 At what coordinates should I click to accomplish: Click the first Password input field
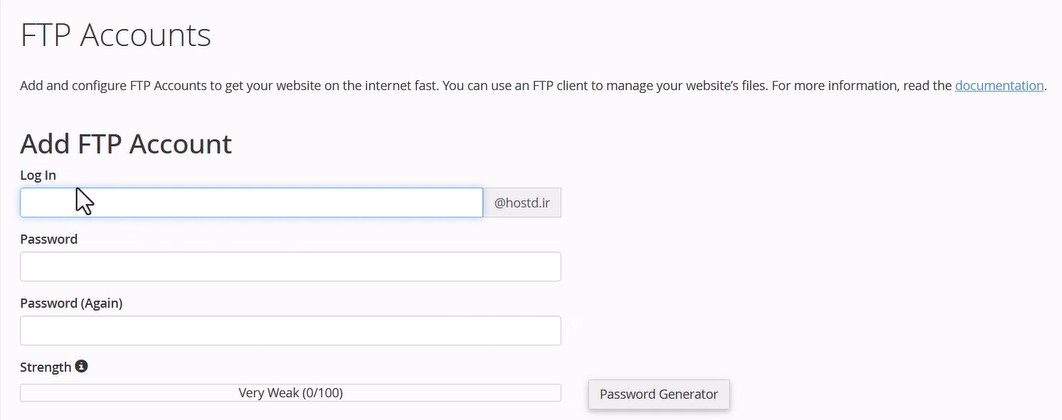click(290, 267)
